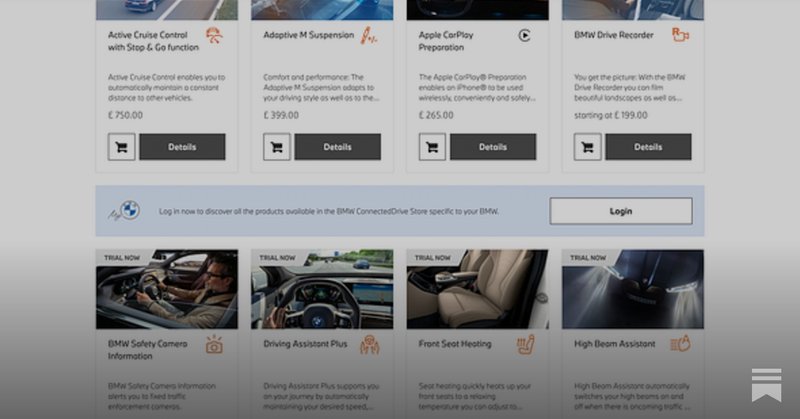Add Active Cruise Control to cart
This screenshot has width=800, height=419.
(x=121, y=147)
